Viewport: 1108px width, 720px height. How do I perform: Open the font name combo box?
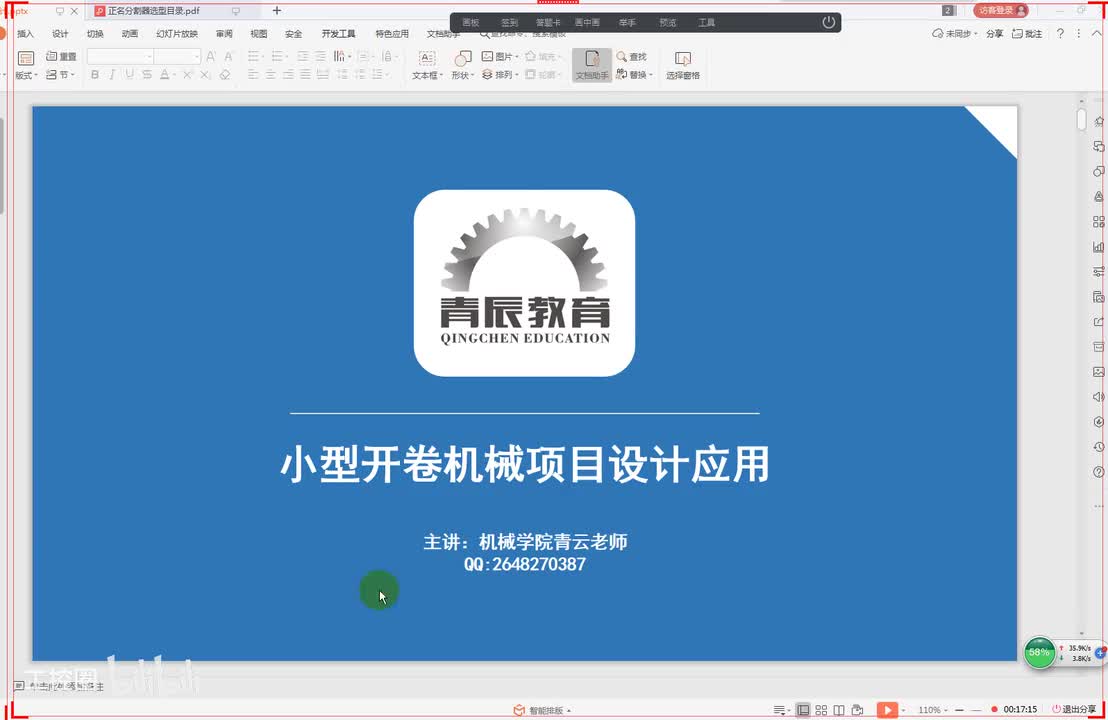[x=120, y=57]
